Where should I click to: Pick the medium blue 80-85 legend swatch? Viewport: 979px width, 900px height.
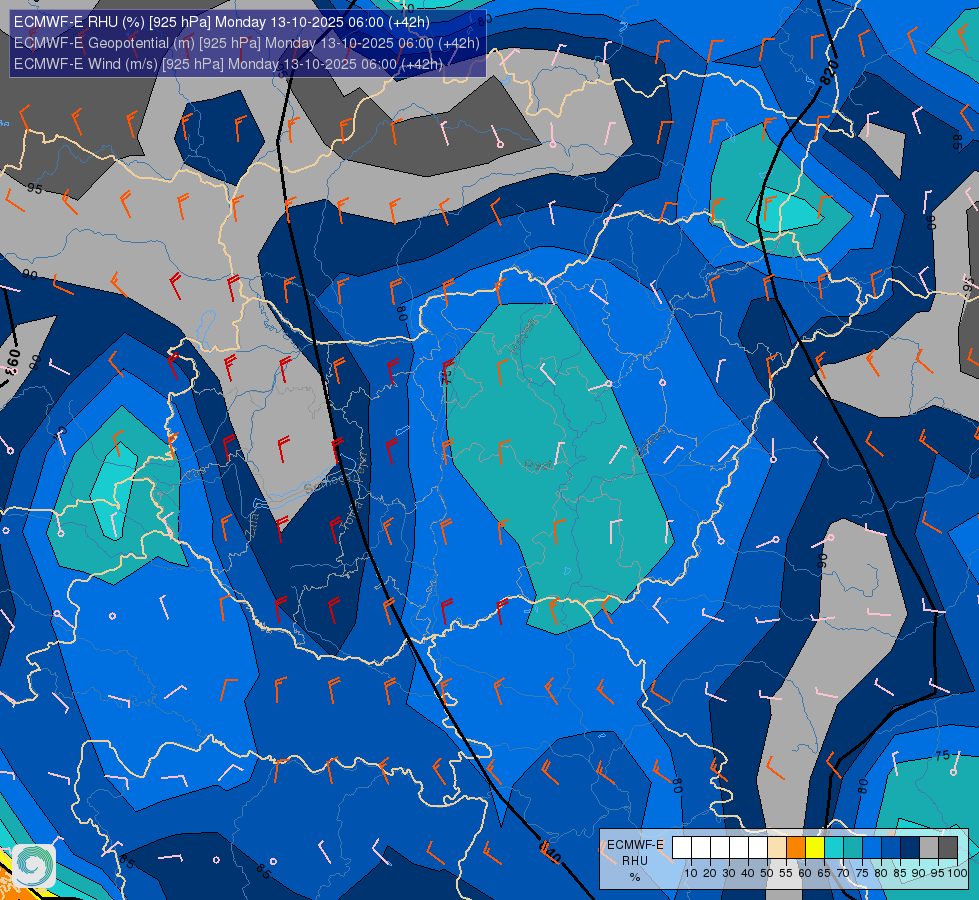click(891, 848)
